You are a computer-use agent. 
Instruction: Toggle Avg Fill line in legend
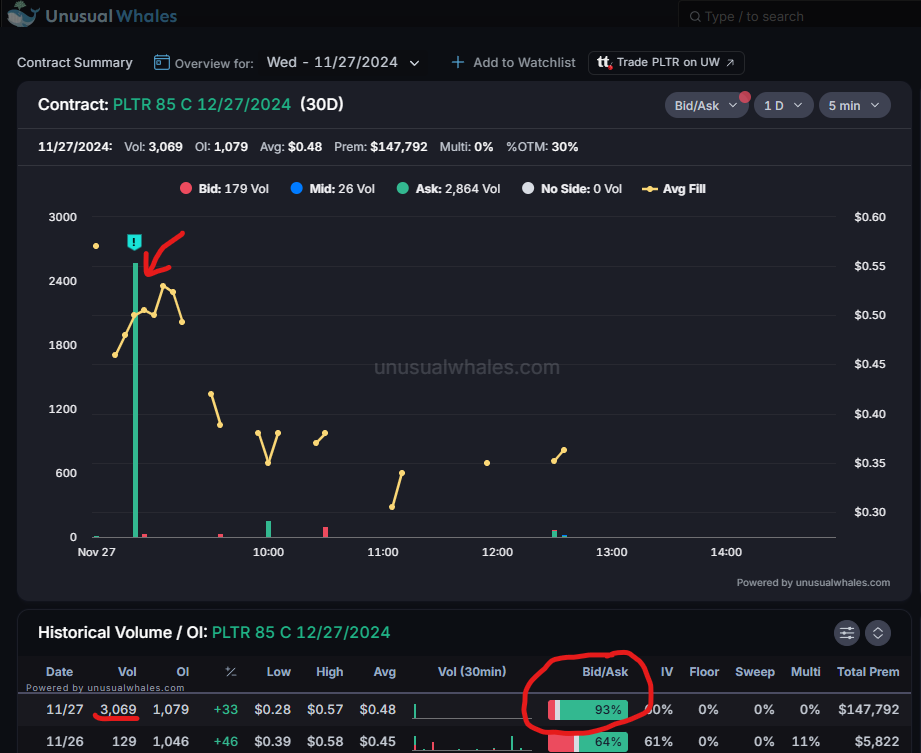pos(674,189)
